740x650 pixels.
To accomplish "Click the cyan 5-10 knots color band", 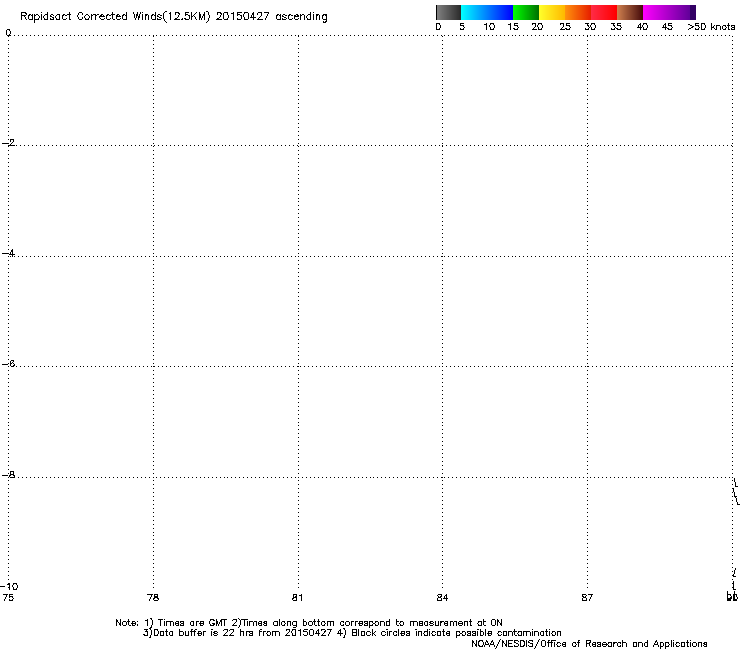I will (474, 12).
